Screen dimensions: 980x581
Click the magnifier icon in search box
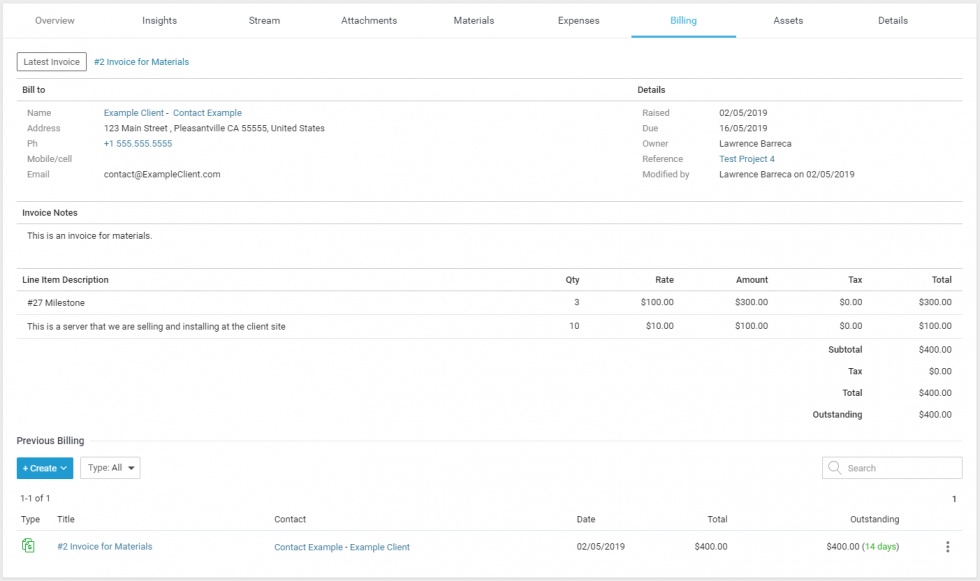tap(834, 468)
